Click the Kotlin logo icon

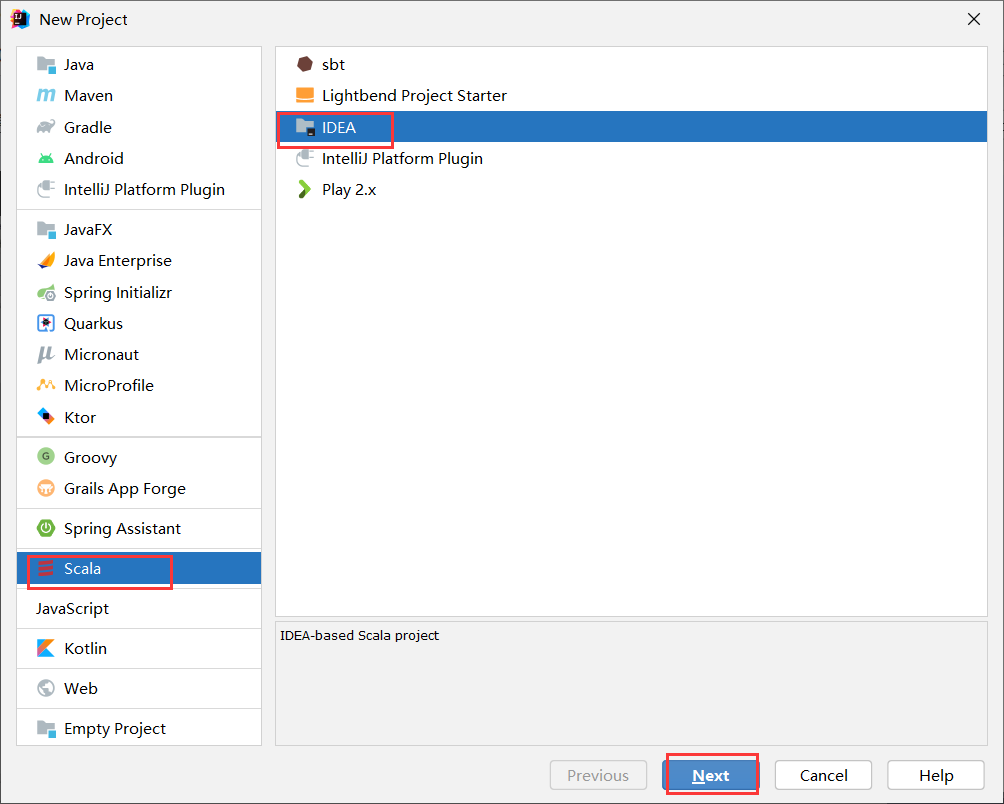click(x=46, y=648)
